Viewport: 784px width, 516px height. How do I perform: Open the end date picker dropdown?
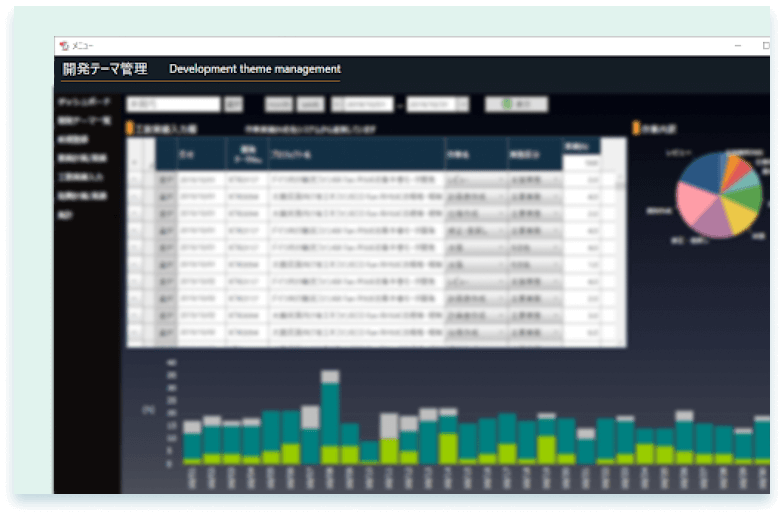[x=464, y=104]
